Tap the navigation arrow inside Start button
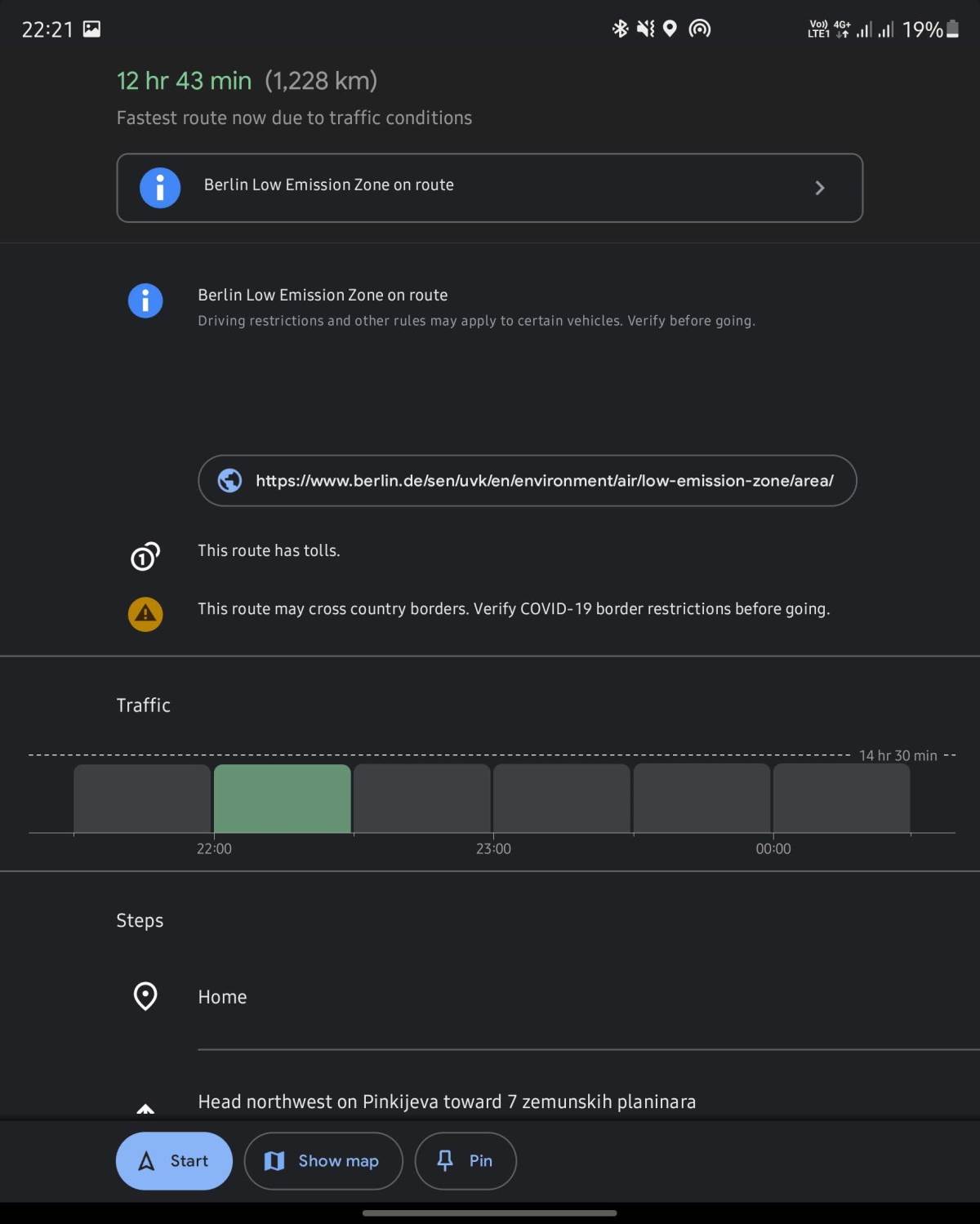This screenshot has height=1224, width=980. tap(147, 1160)
